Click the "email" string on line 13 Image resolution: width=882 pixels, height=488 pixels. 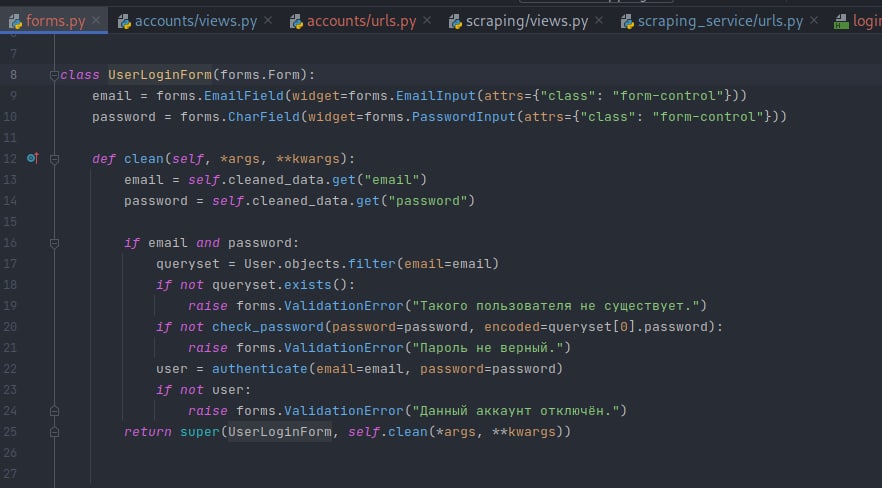pos(392,180)
